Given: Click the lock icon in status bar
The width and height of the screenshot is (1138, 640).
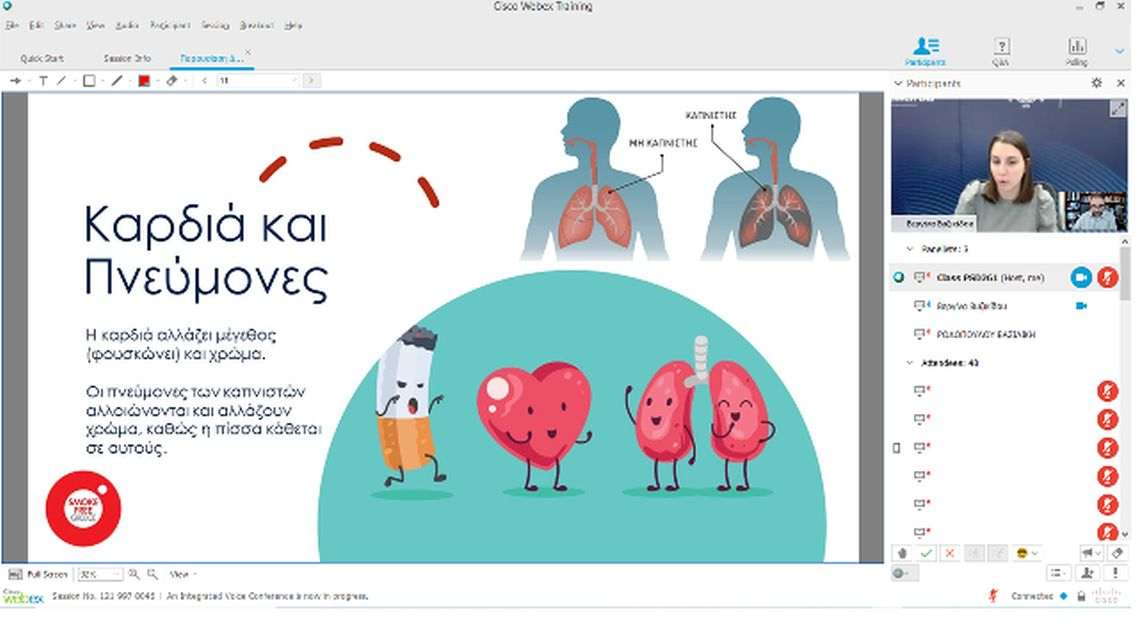Looking at the screenshot, I should click(x=1081, y=596).
